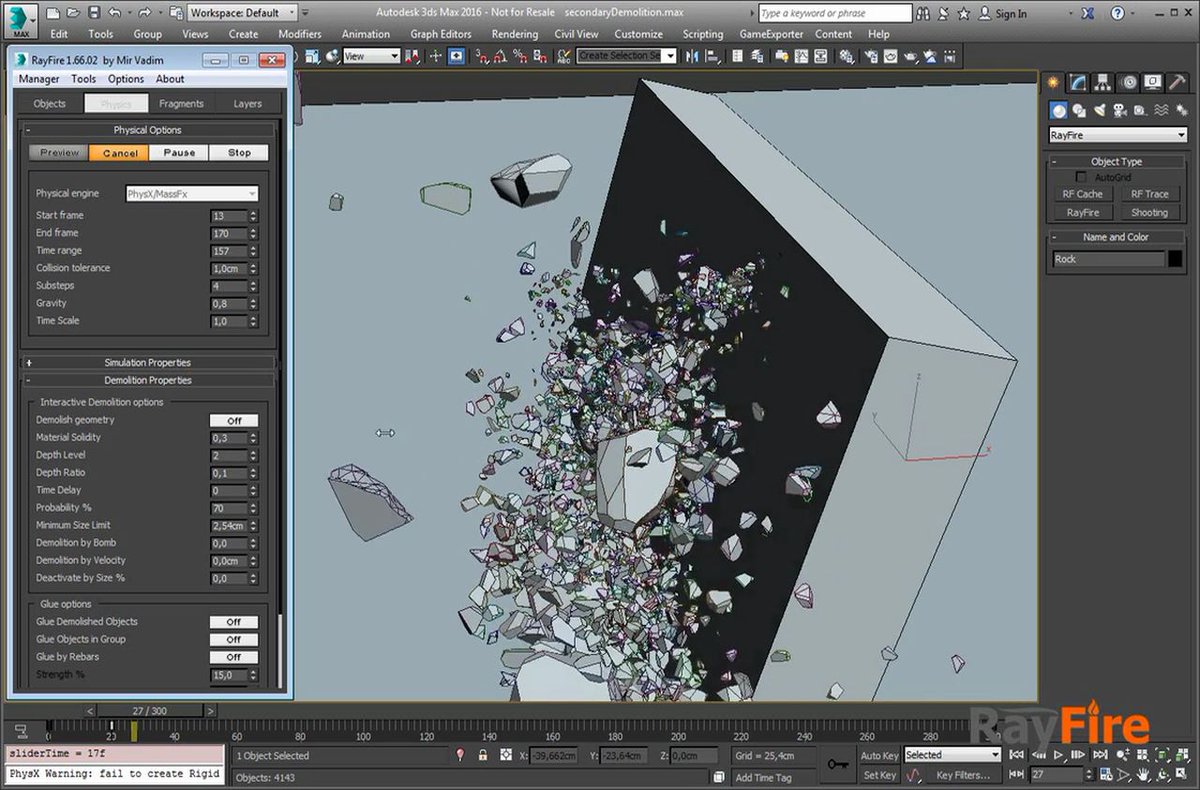Toggle Glue by Rebars Off button
Screen dimensions: 1200x790
tap(234, 657)
